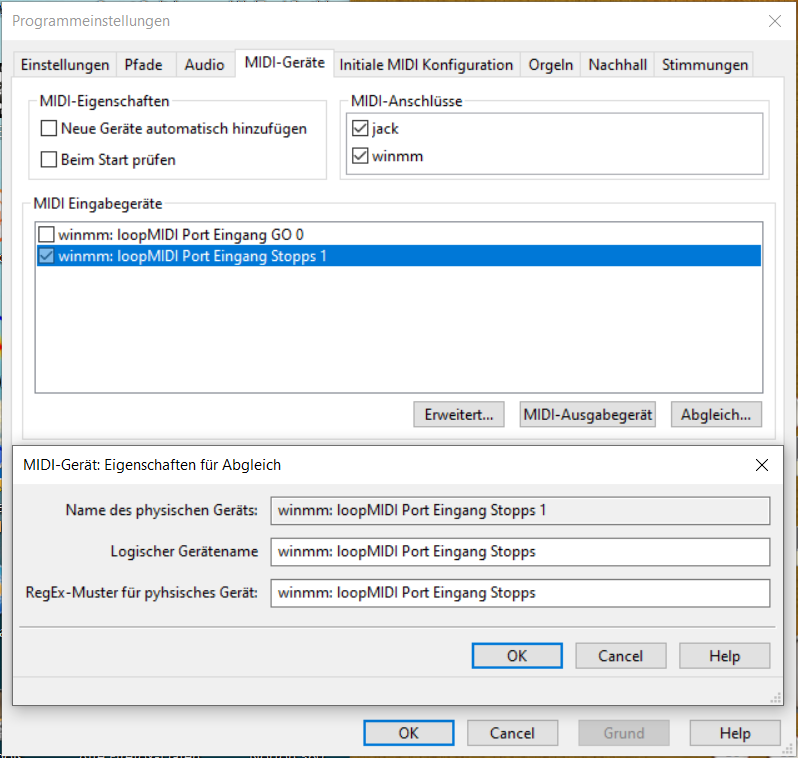Go to the Stimmungen tab
Screen dimensions: 798x758
click(x=704, y=65)
